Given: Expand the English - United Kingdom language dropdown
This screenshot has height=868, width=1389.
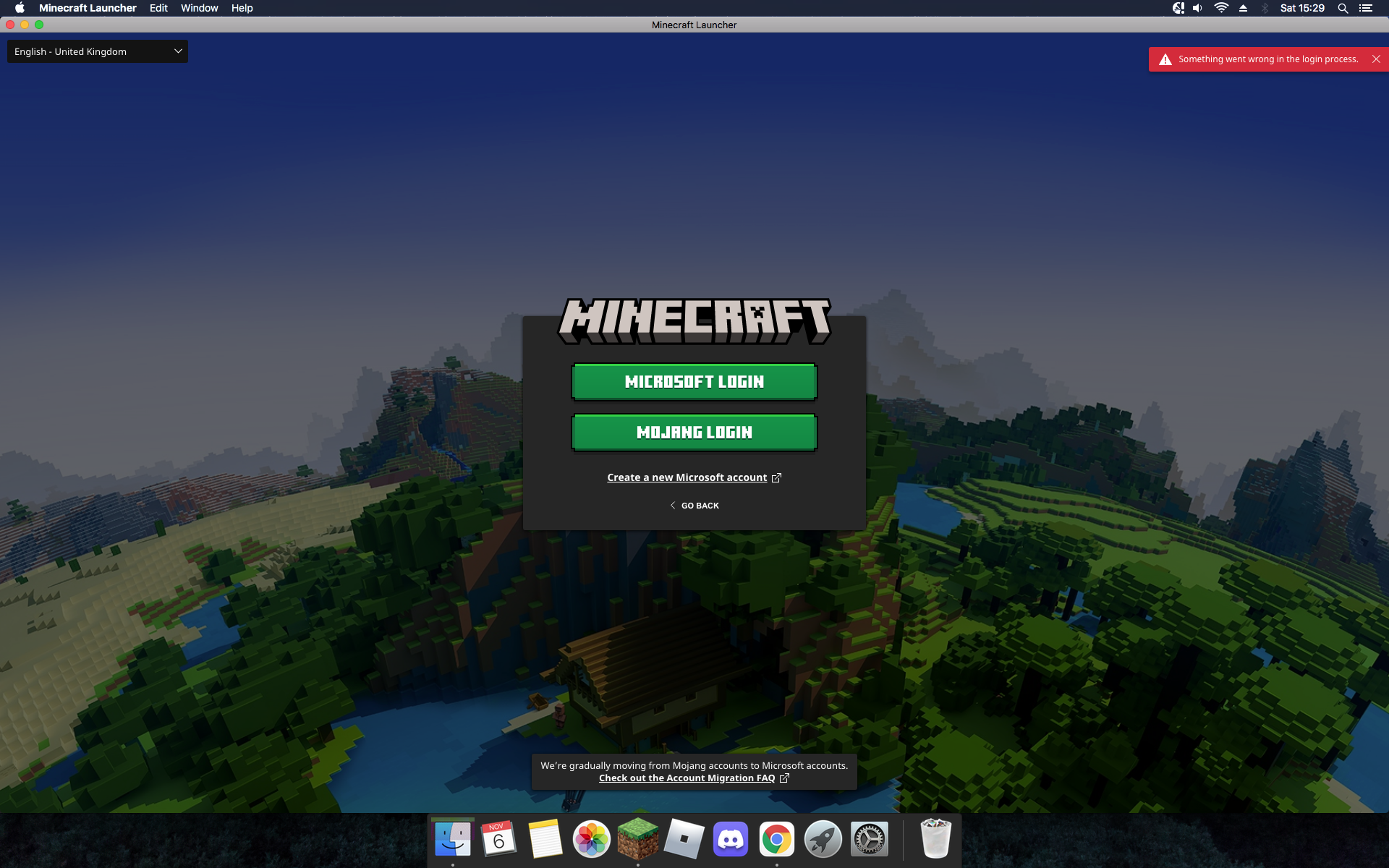Looking at the screenshot, I should [x=97, y=51].
